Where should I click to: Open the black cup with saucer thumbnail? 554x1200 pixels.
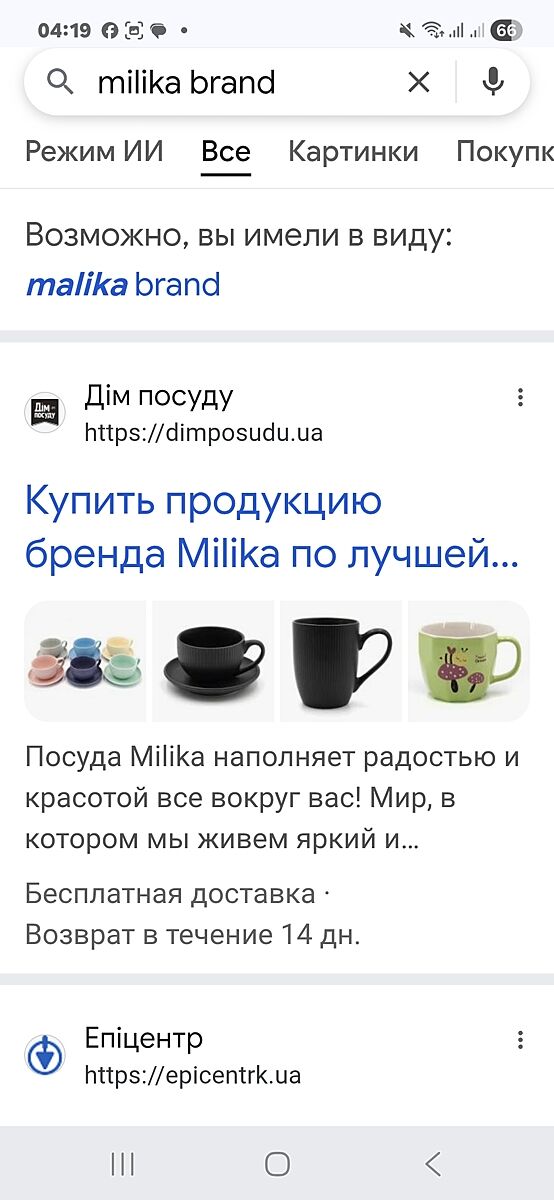tap(213, 661)
